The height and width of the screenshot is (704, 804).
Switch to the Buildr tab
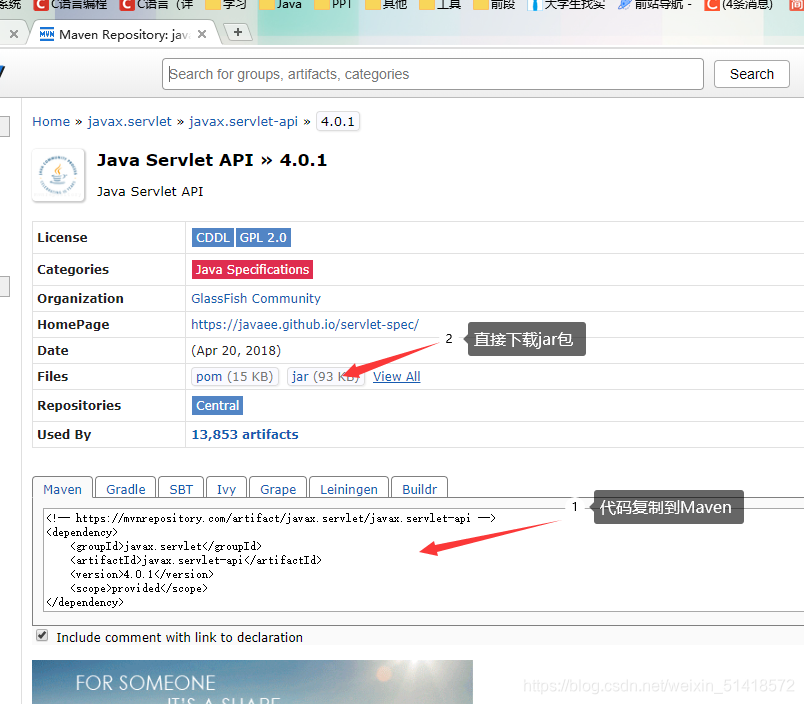pos(419,489)
